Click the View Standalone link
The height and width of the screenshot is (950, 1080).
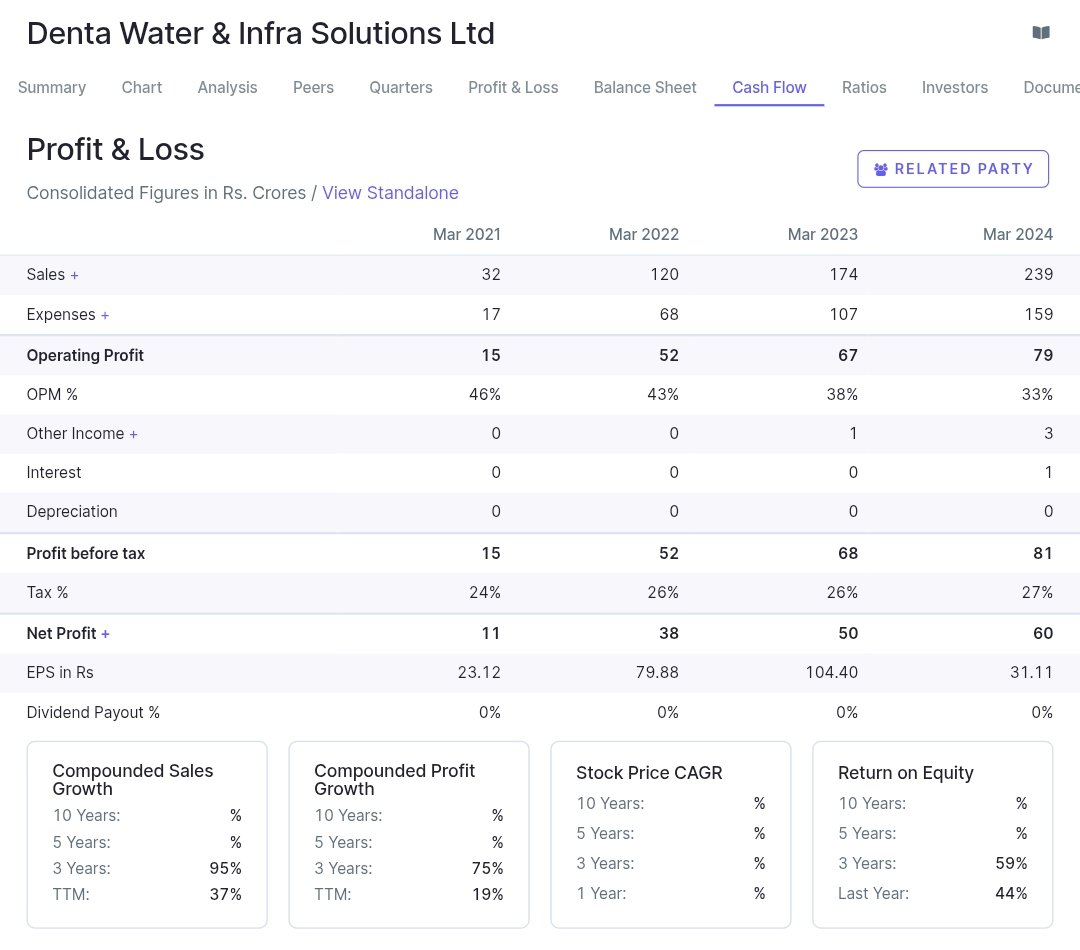(x=390, y=193)
